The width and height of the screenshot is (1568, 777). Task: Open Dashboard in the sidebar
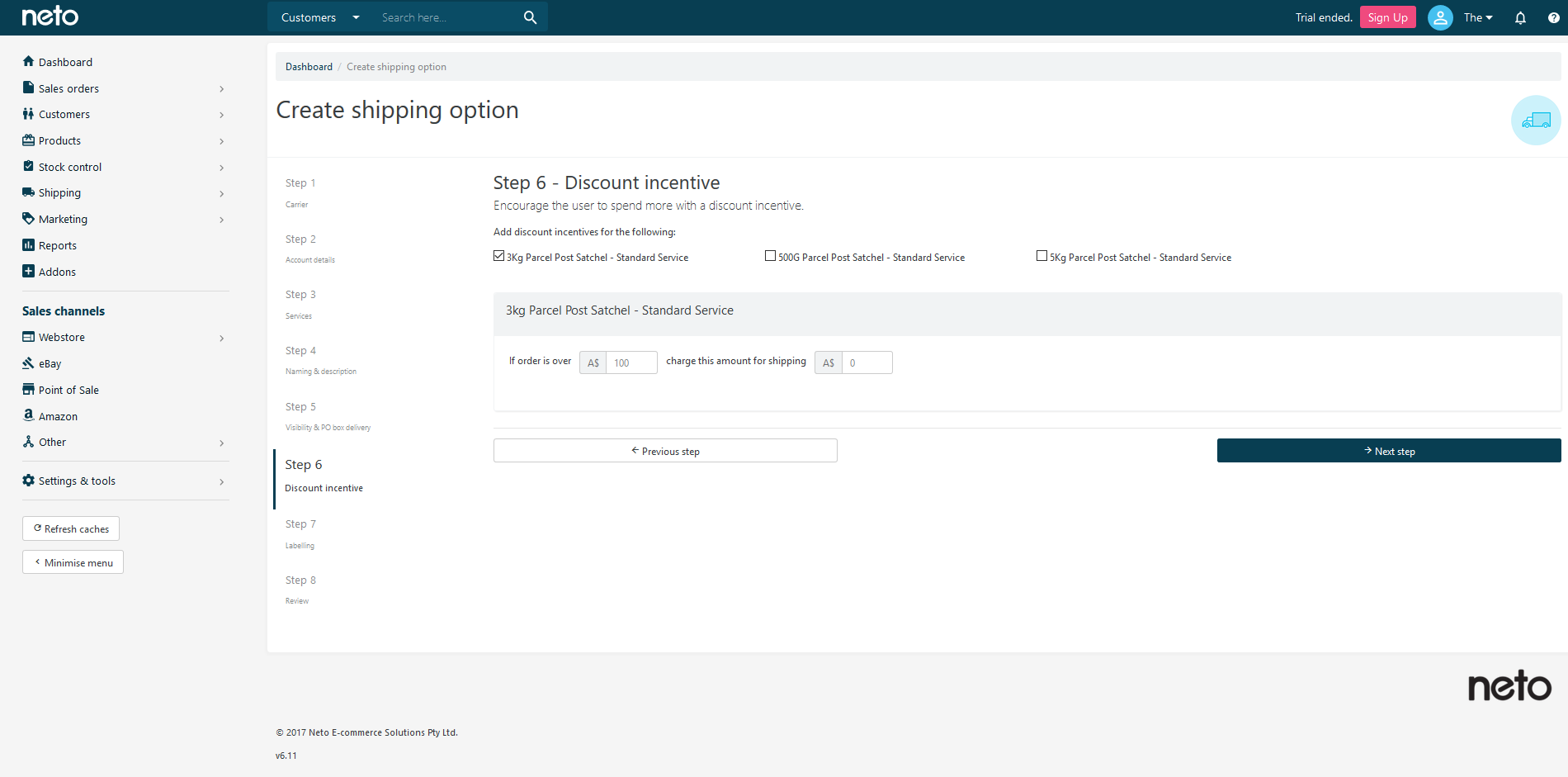click(65, 62)
